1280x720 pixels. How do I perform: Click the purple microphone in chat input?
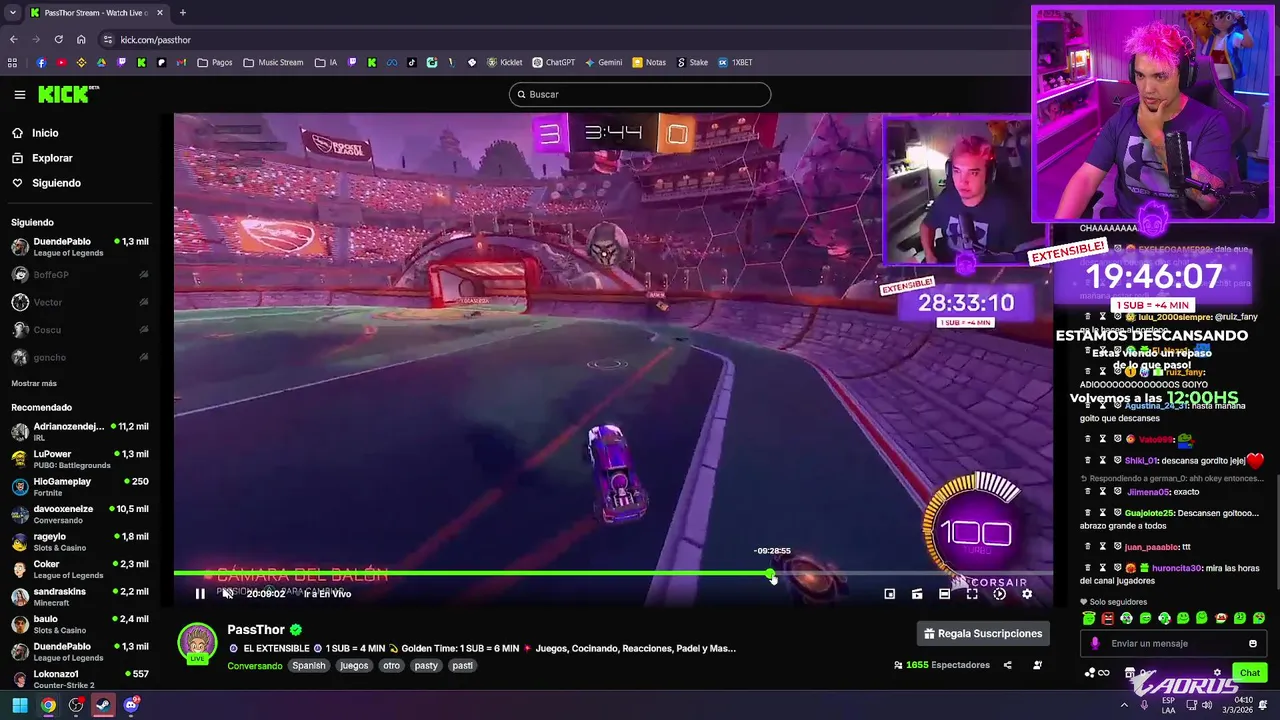point(1096,644)
